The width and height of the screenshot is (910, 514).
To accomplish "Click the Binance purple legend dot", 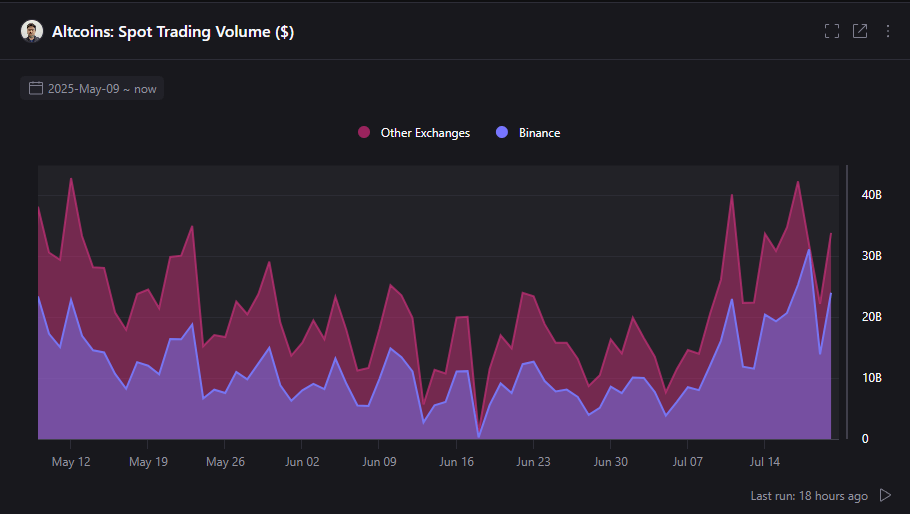I will click(503, 133).
